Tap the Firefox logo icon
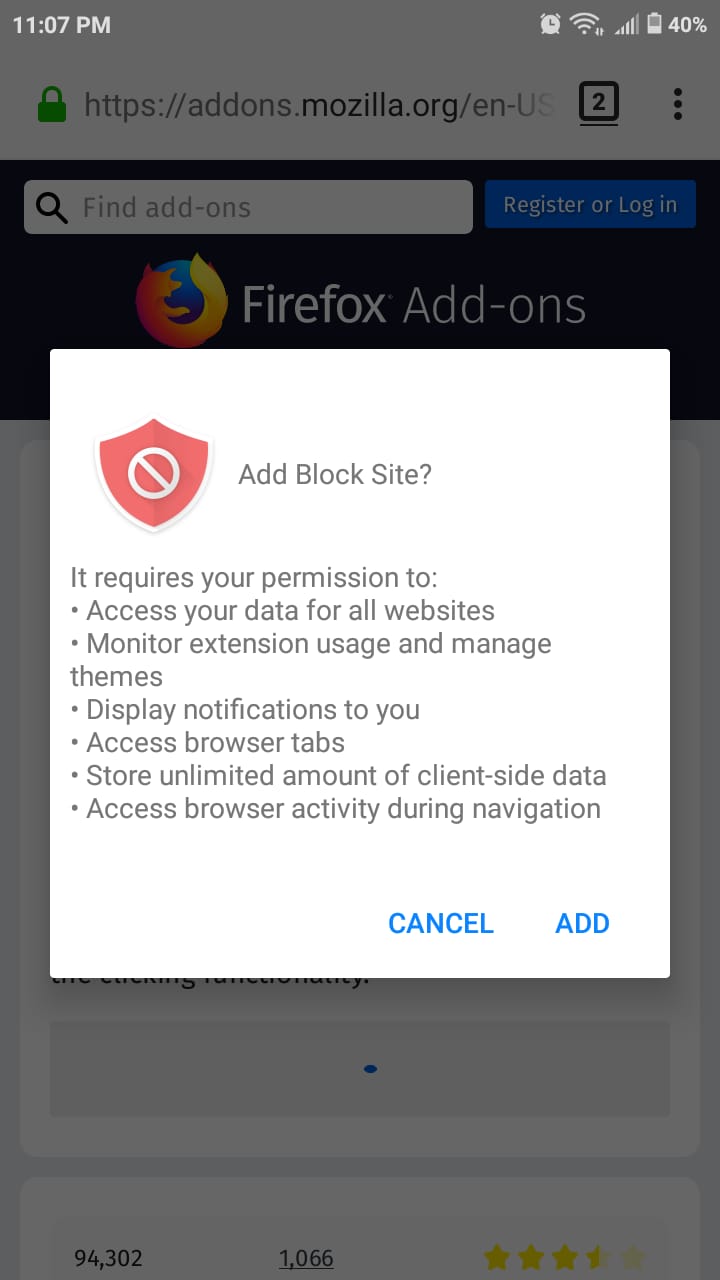720x1280 pixels. (182, 300)
